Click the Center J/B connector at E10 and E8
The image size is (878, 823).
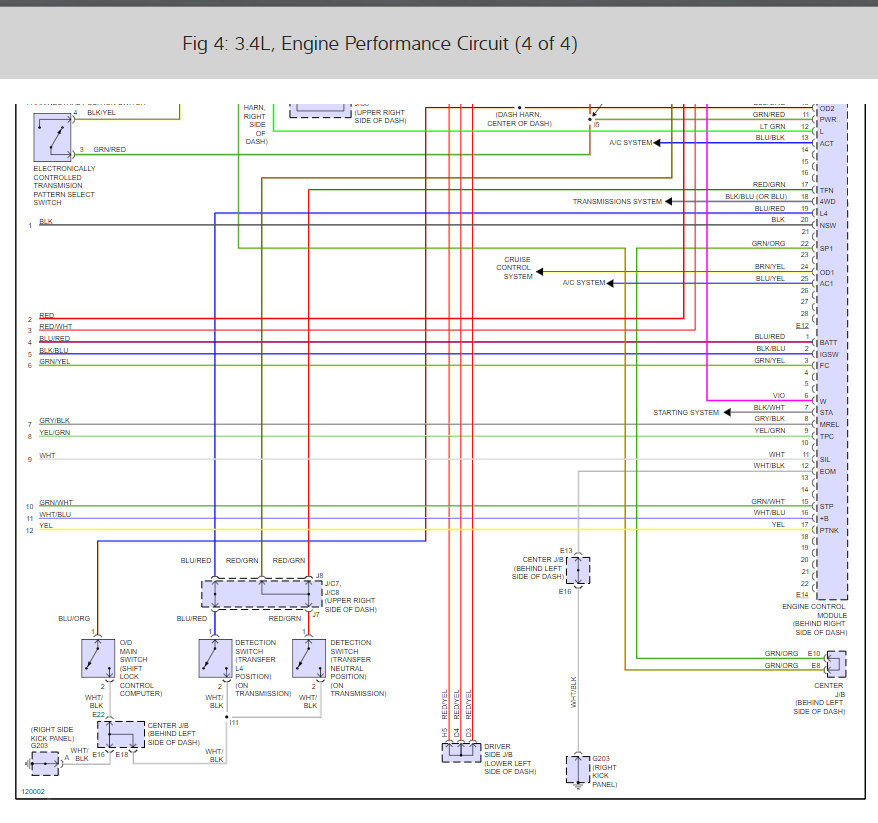pos(836,664)
